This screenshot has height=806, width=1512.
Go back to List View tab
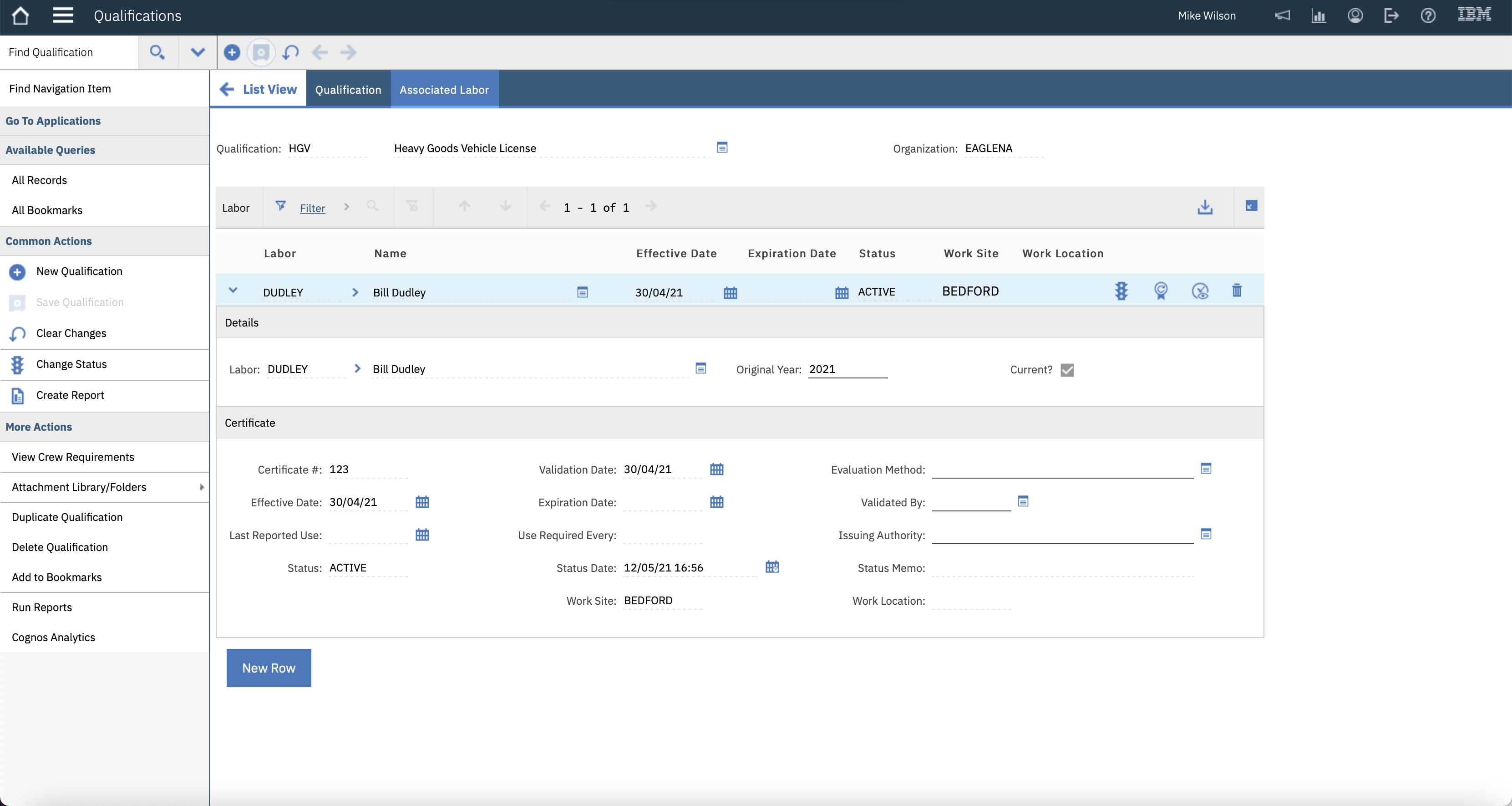pos(259,89)
